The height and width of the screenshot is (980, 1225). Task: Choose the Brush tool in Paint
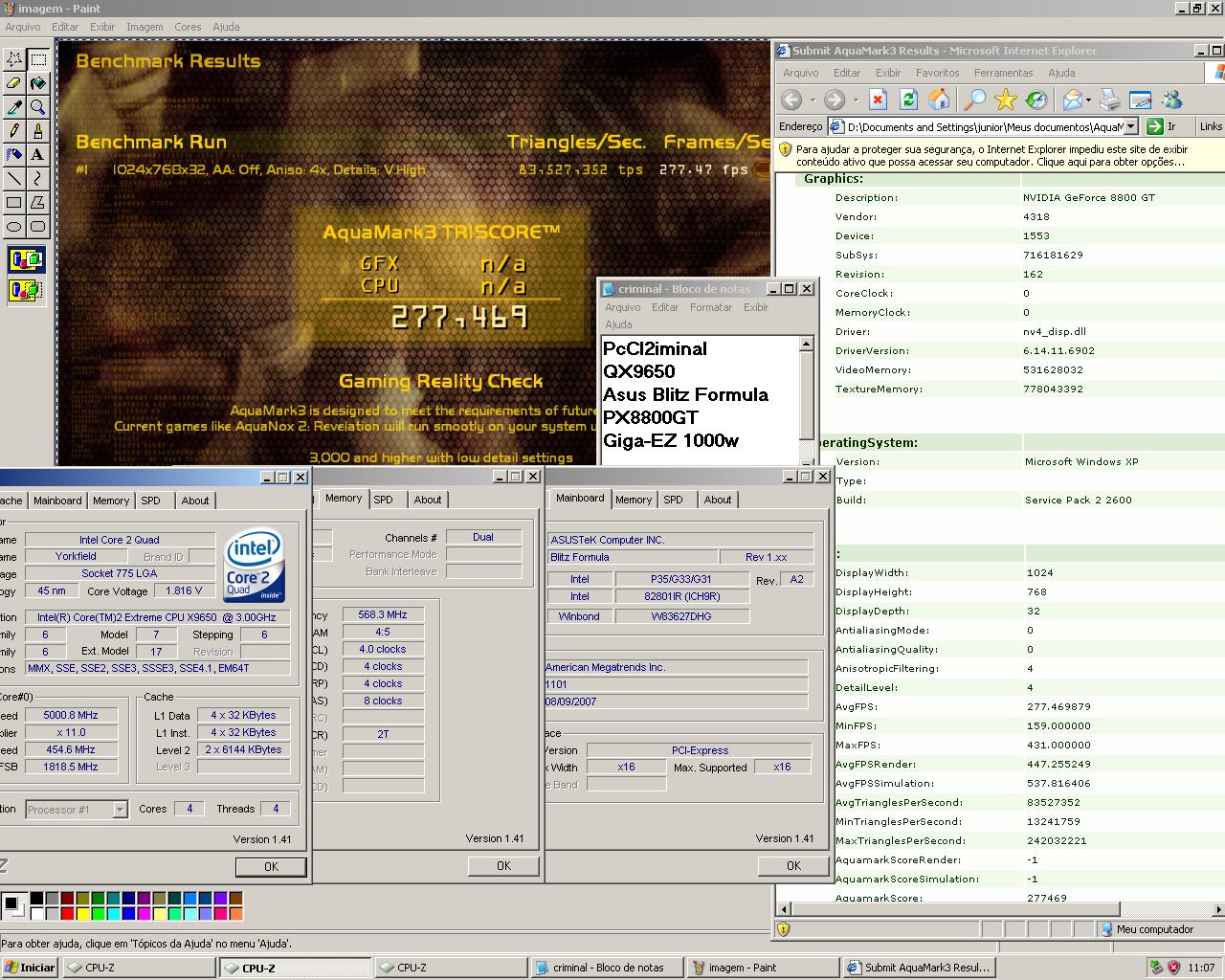coord(38,131)
